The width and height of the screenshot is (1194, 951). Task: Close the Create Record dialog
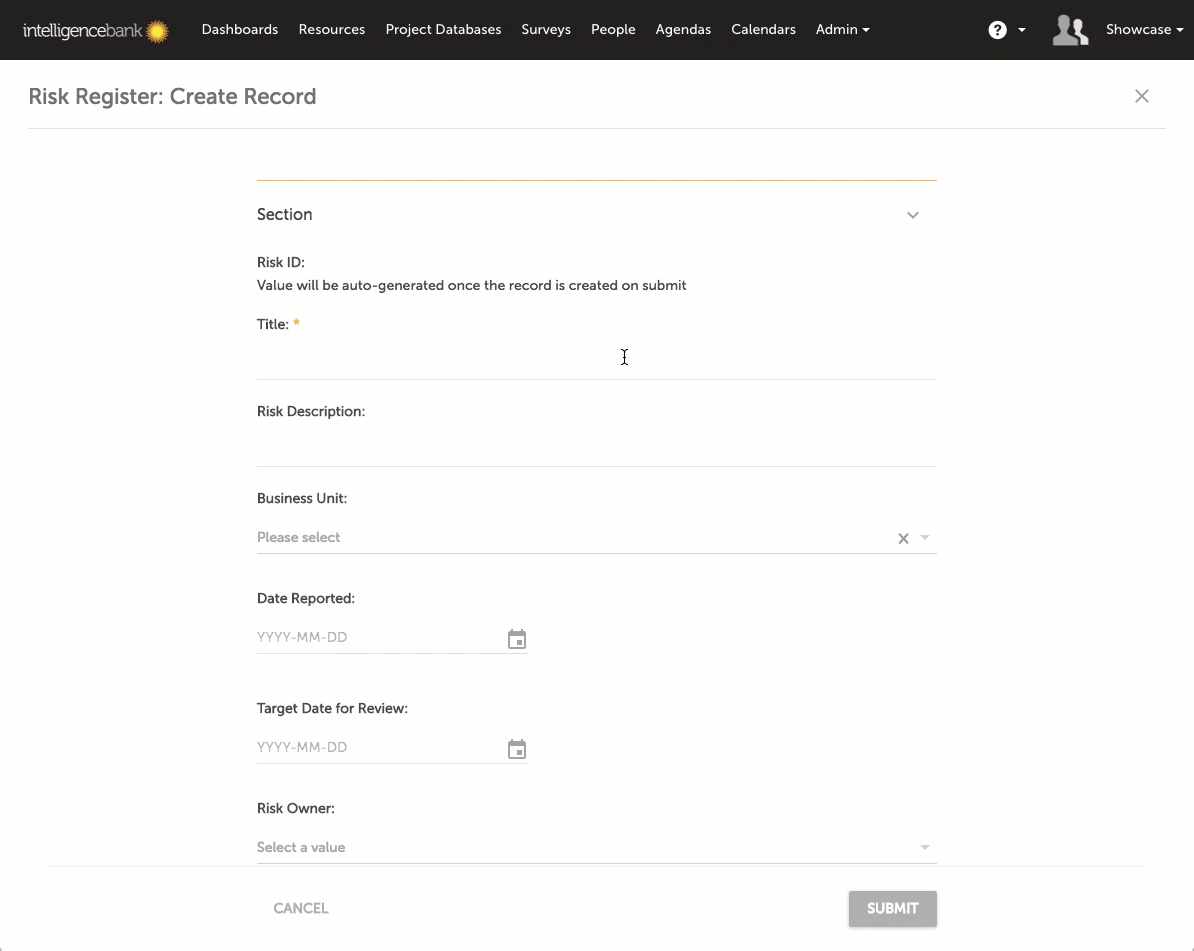[x=1142, y=96]
